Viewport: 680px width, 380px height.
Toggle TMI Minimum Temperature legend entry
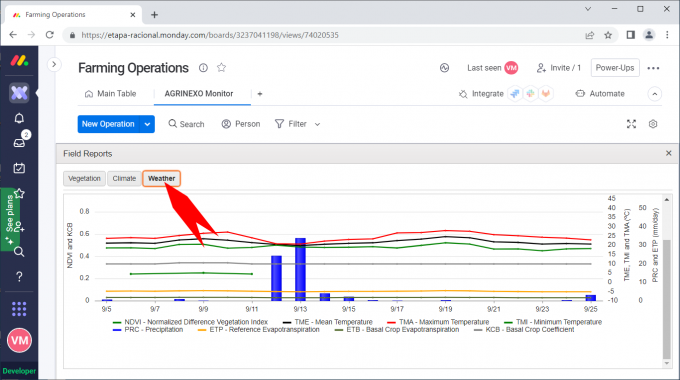pos(553,322)
